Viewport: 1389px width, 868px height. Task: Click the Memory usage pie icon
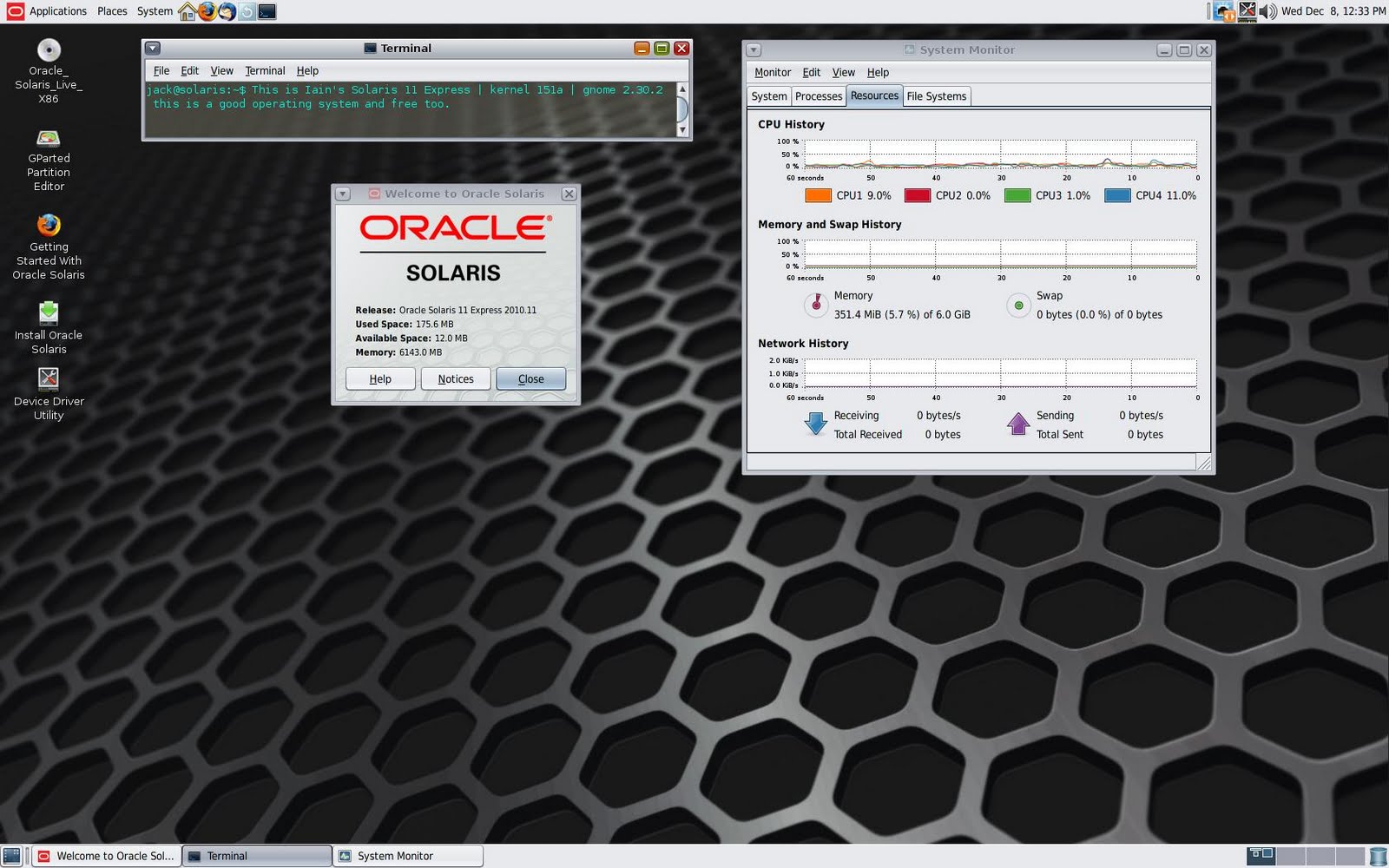815,305
